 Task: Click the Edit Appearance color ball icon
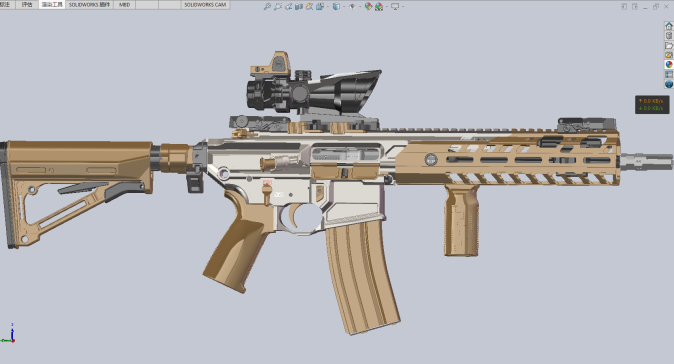(x=368, y=6)
